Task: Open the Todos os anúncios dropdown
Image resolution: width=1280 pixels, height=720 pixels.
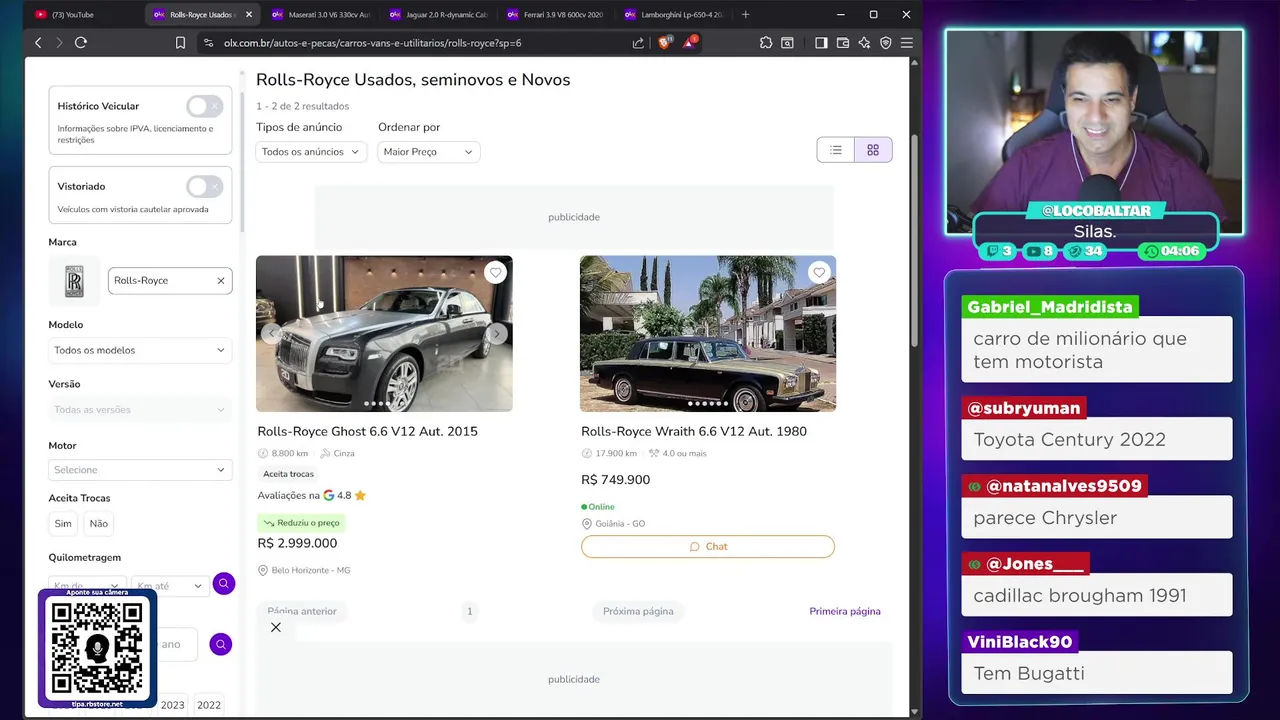Action: pos(311,152)
